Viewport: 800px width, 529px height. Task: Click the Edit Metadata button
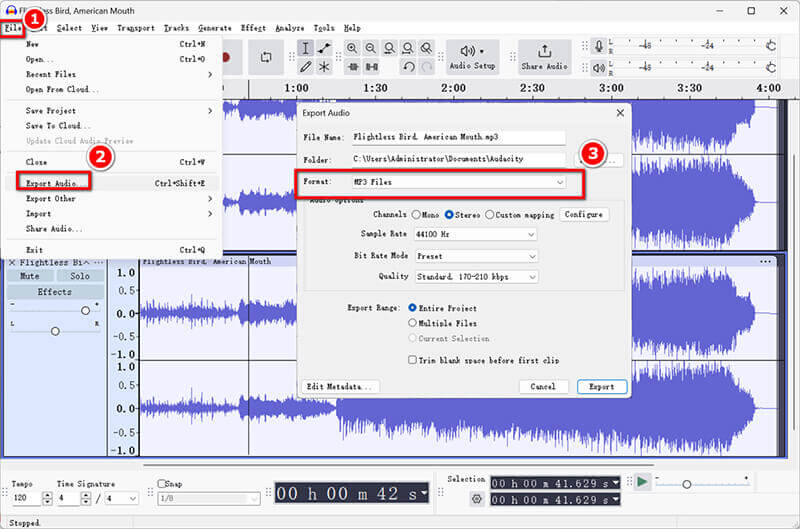pyautogui.click(x=340, y=387)
